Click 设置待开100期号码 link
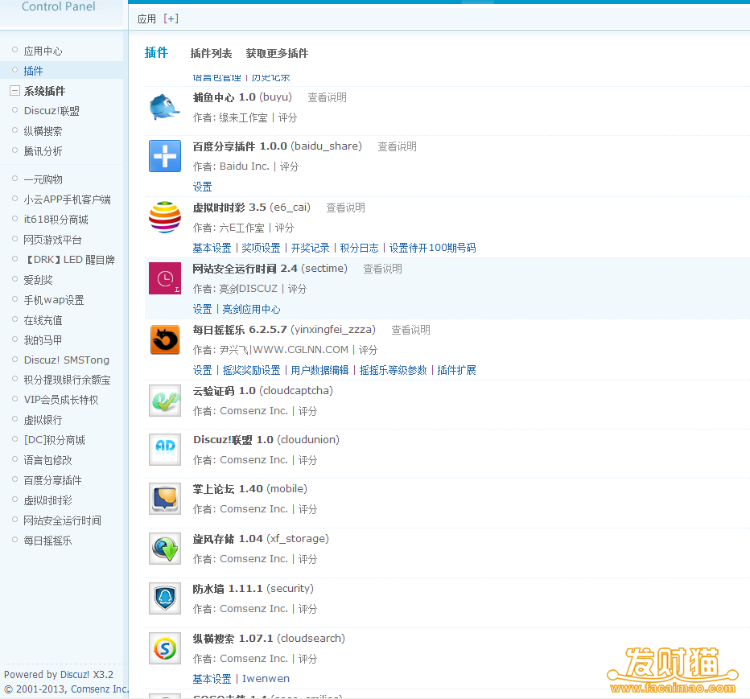Viewport: 750px width, 699px height. click(432, 248)
